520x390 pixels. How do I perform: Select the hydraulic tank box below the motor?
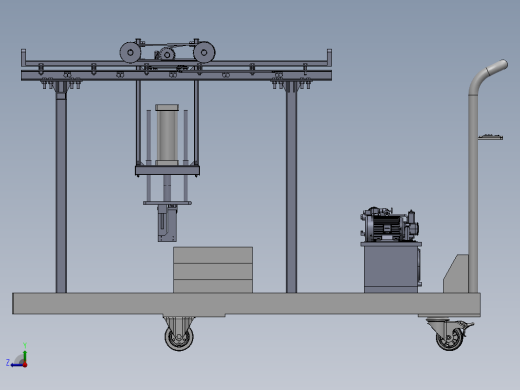[391, 268]
